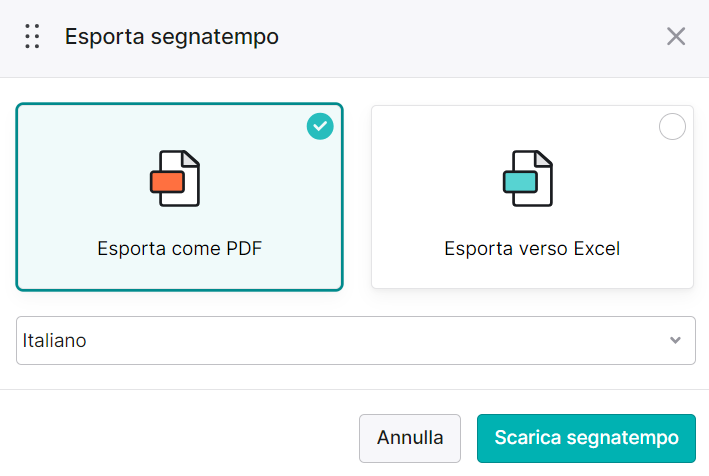Cancel with the Annulla button

pyautogui.click(x=410, y=438)
